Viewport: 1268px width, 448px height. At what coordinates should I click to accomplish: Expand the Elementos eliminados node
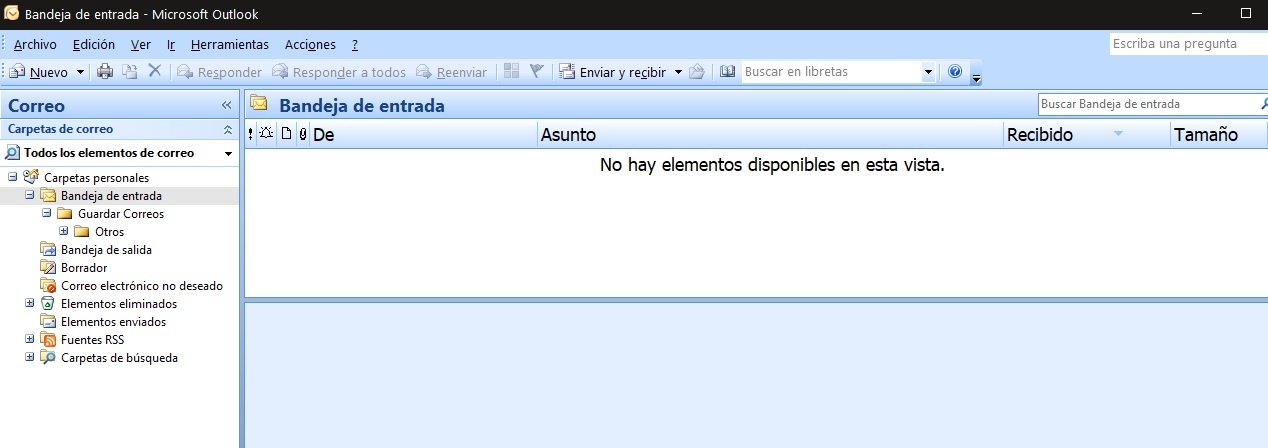click(x=29, y=303)
